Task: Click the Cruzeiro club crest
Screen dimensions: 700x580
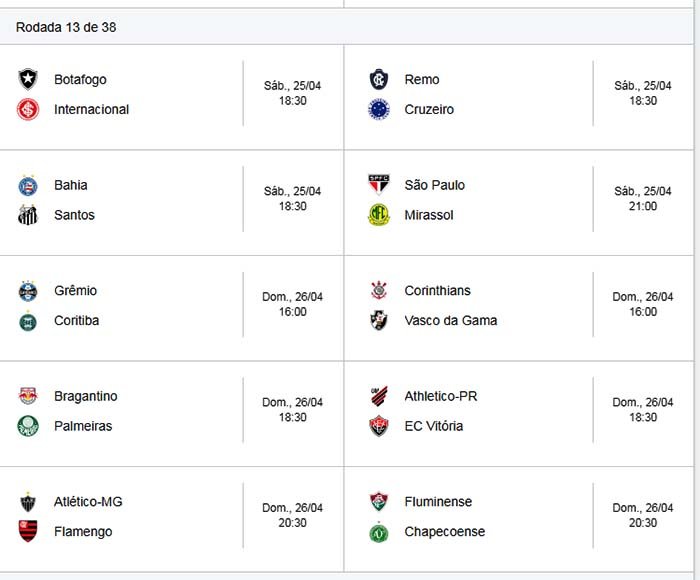Action: [x=378, y=110]
